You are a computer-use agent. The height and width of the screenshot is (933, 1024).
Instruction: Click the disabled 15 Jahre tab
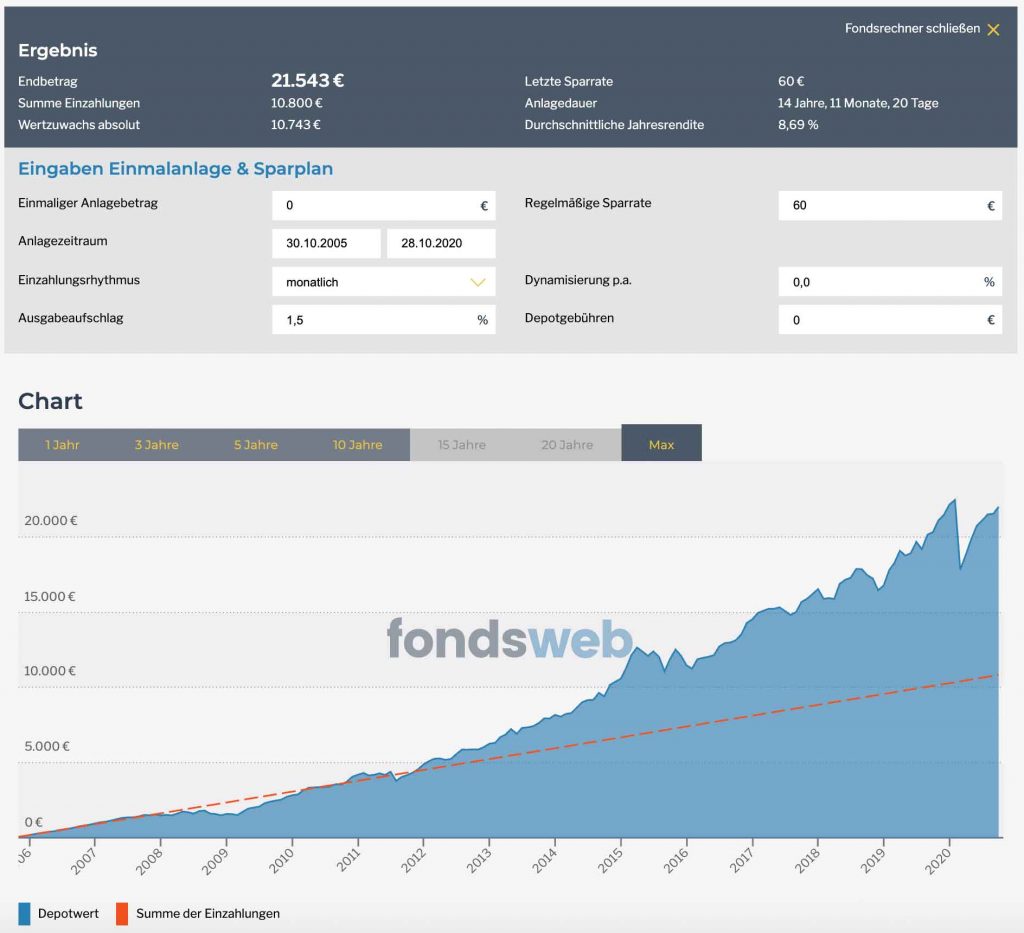click(462, 445)
